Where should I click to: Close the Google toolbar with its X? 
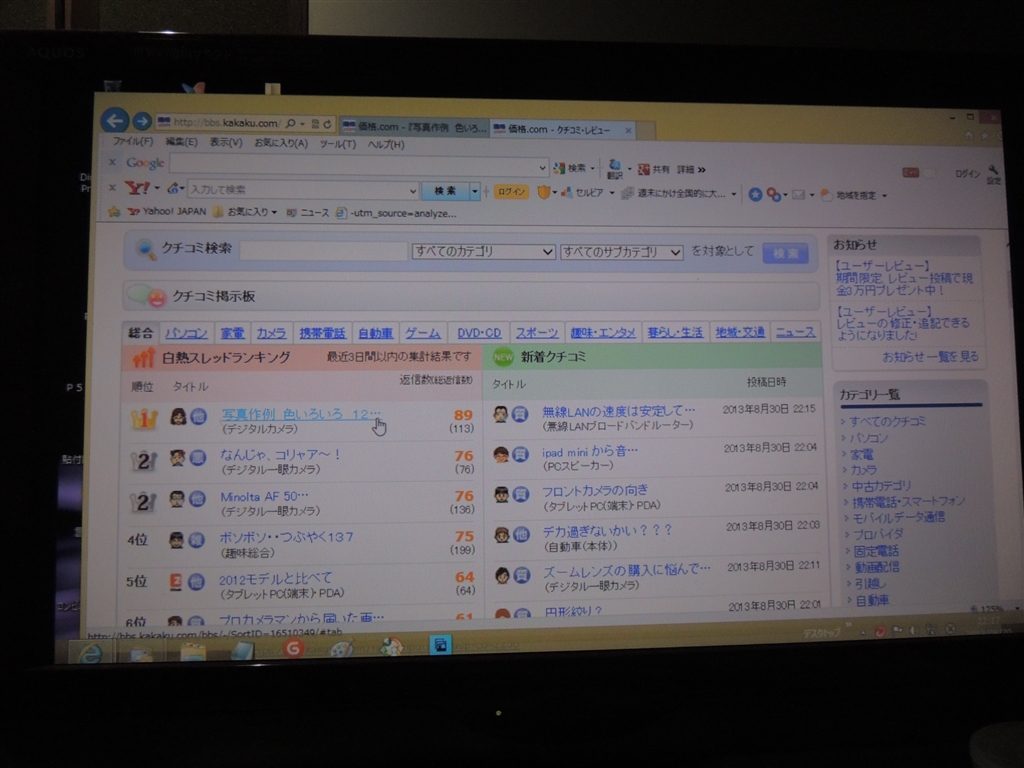point(112,162)
